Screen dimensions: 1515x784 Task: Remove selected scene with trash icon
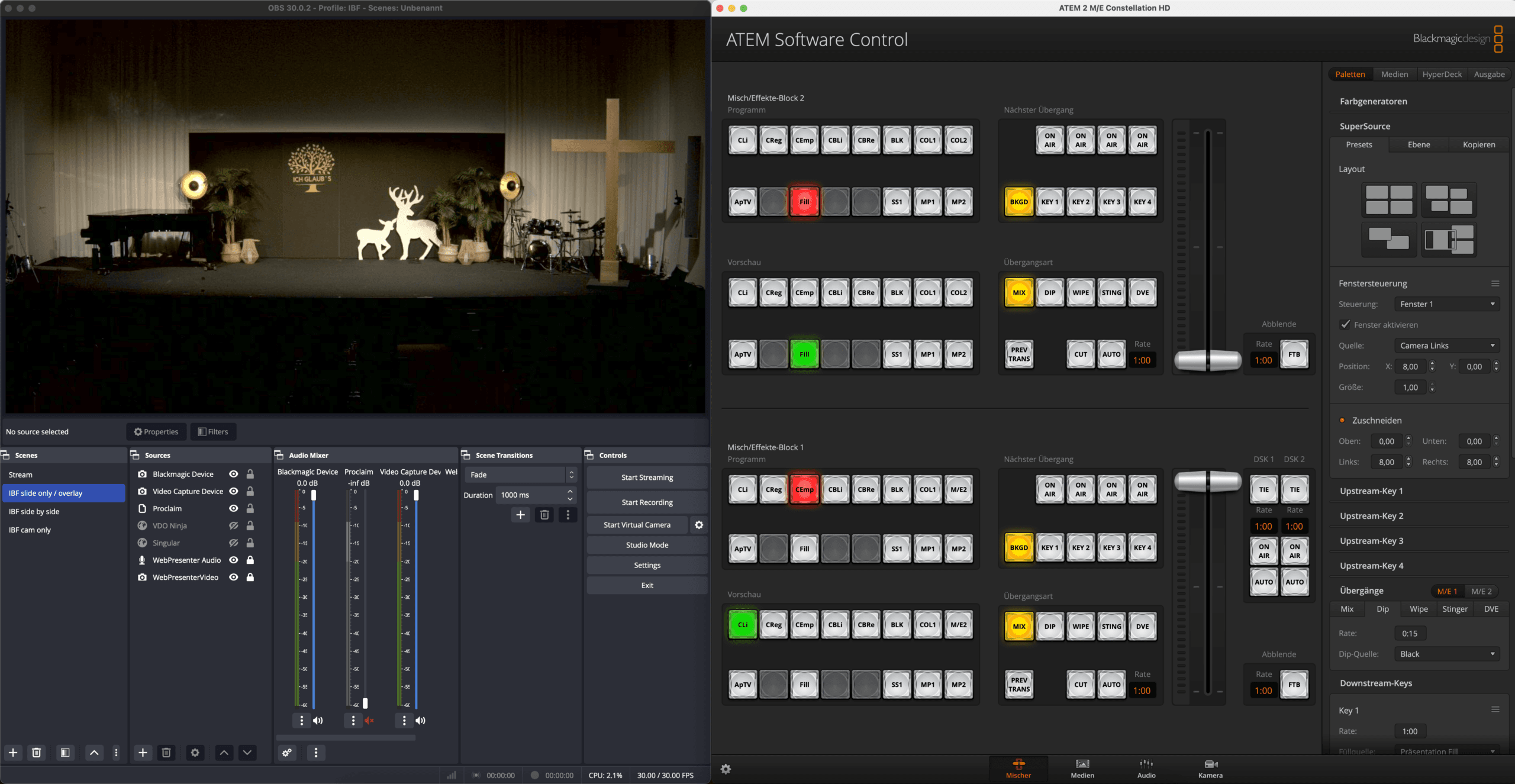pyautogui.click(x=37, y=753)
